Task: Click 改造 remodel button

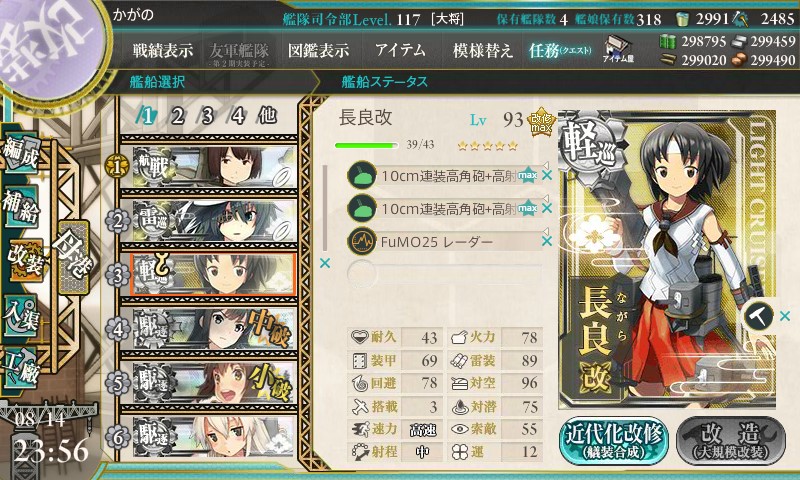Action: [x=731, y=440]
